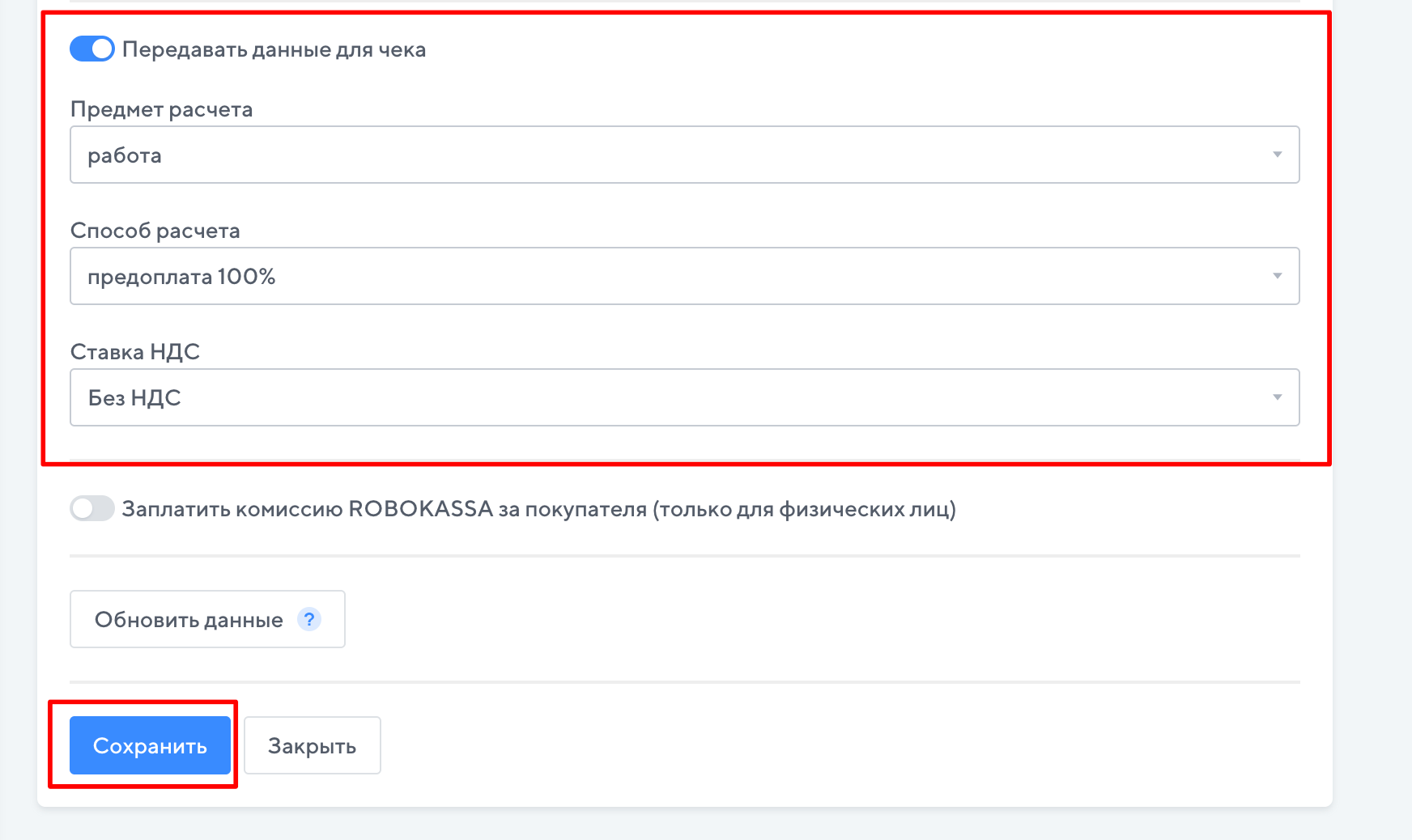1412x840 pixels.
Task: Click the selected value работа
Action: pyautogui.click(x=125, y=155)
